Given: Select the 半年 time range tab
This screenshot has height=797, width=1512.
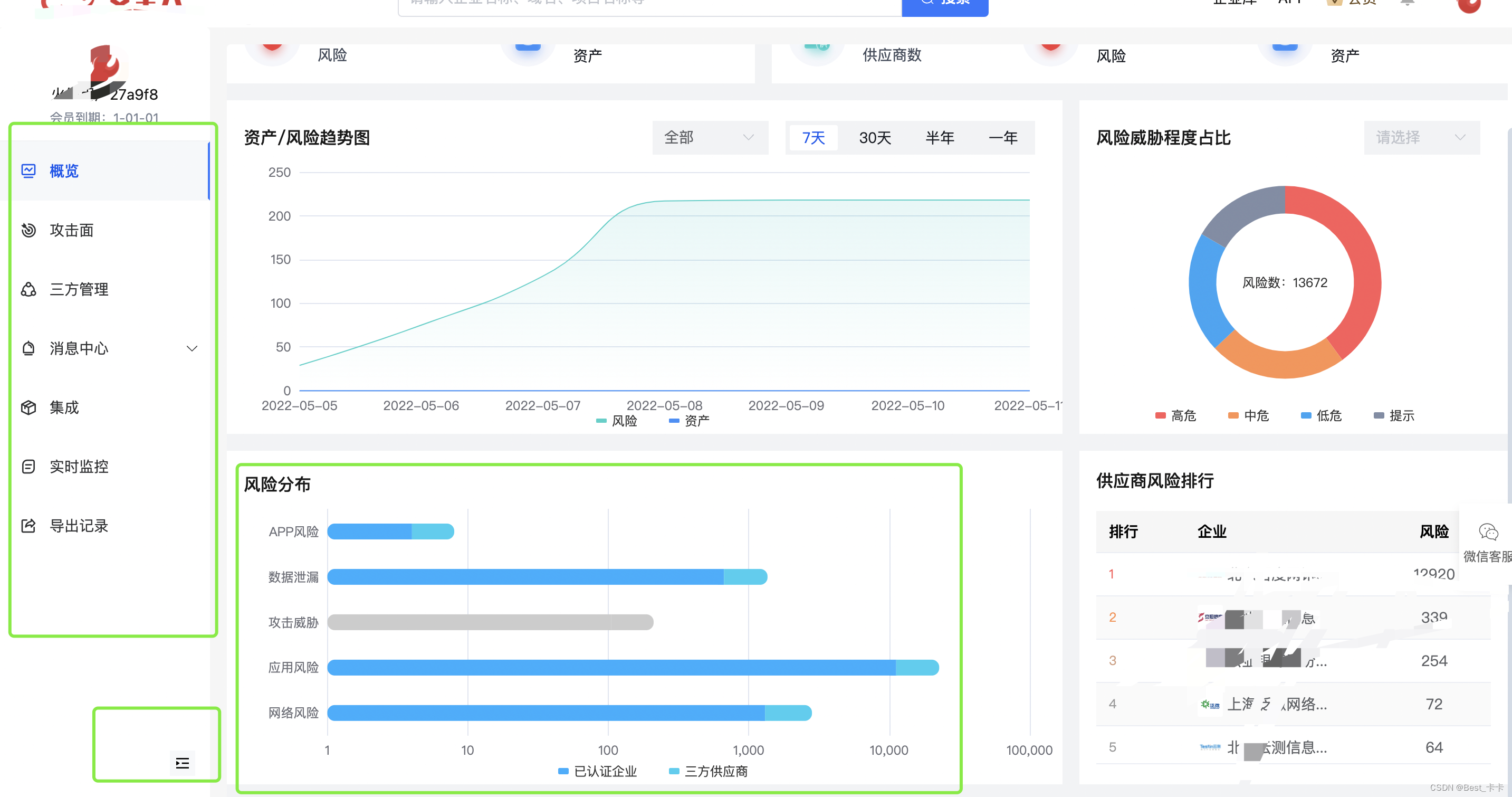Looking at the screenshot, I should 940,137.
